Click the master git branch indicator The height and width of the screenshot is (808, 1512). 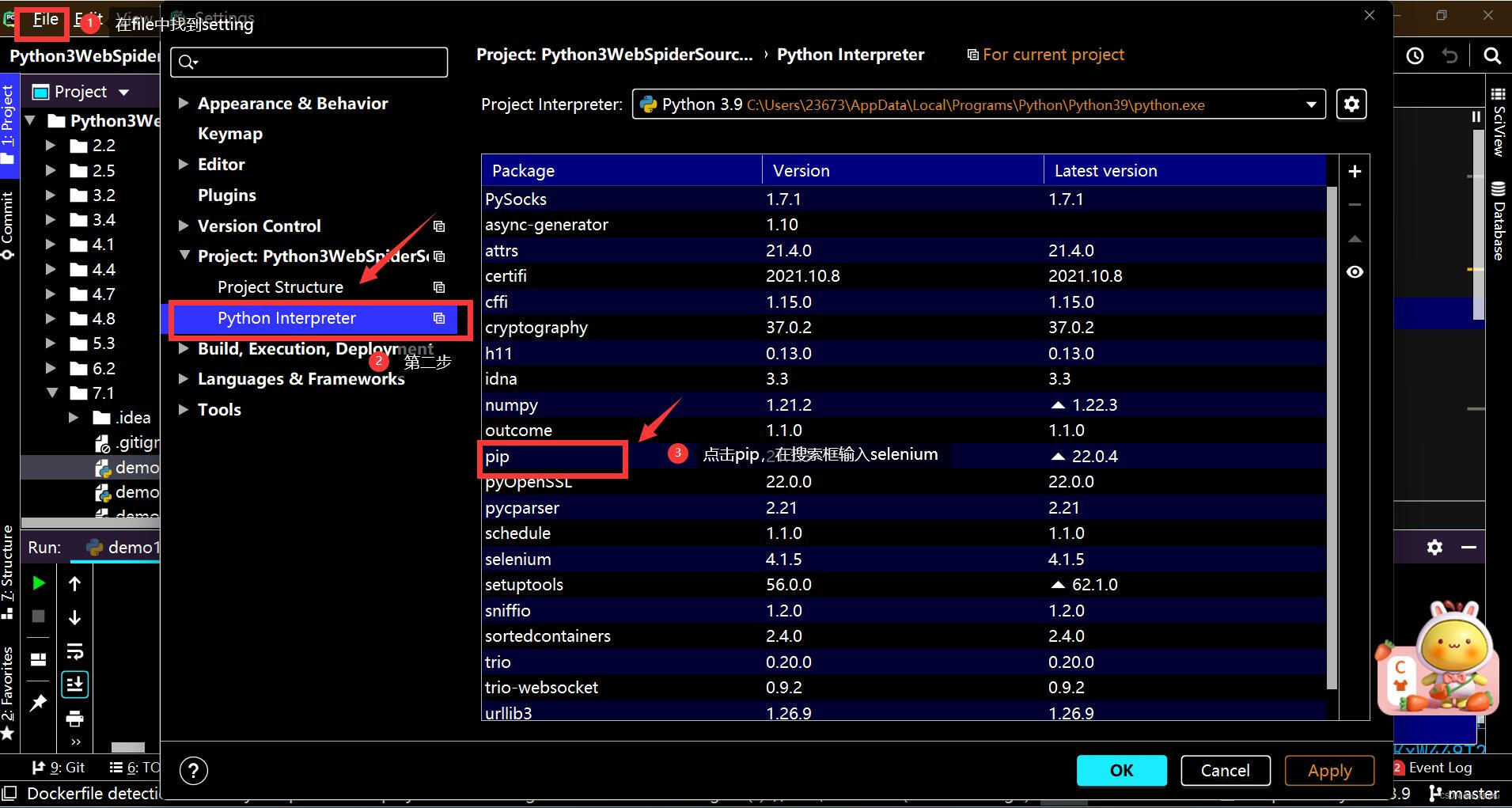coord(1463,793)
